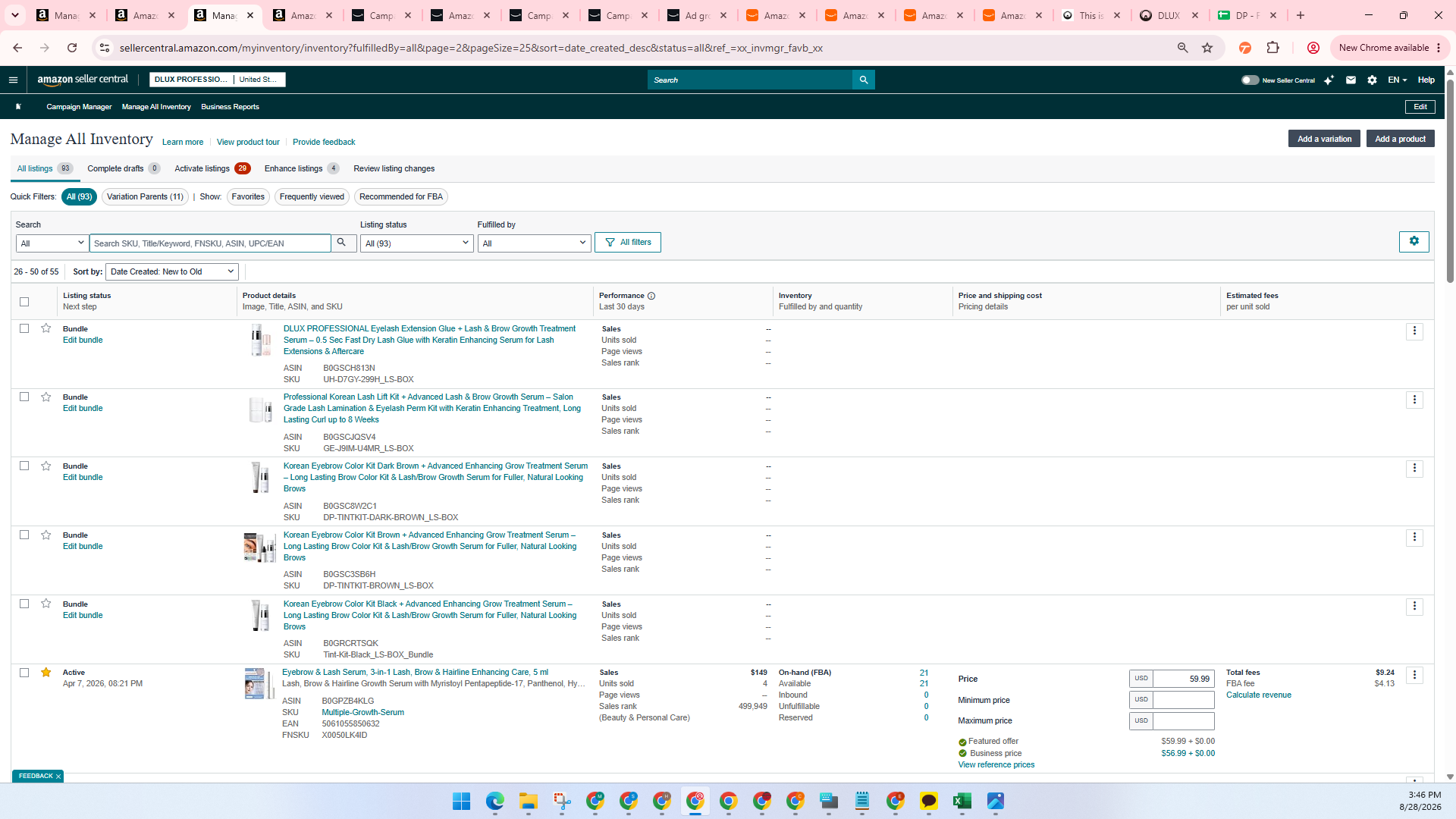Select the checkbox for Dark Brown kit bundle
The image size is (1456, 819).
point(24,466)
